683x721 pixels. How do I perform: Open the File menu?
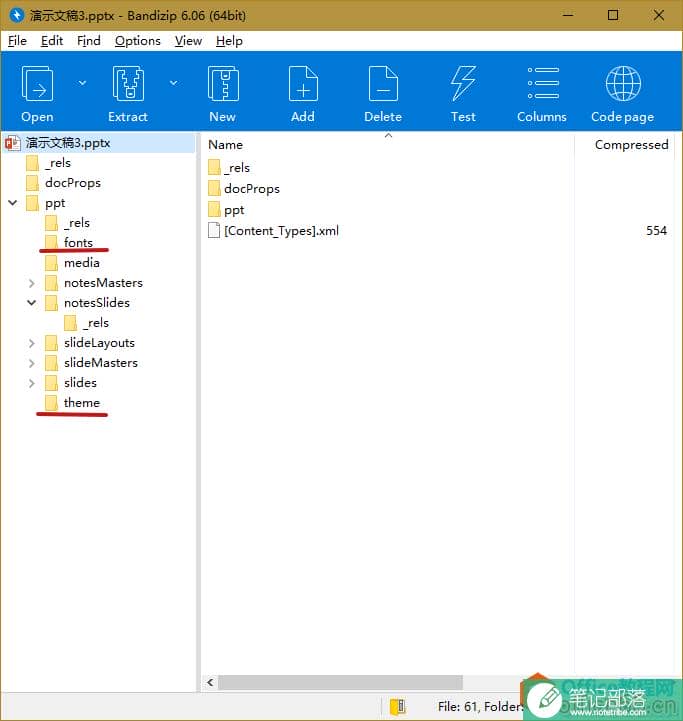click(x=17, y=41)
